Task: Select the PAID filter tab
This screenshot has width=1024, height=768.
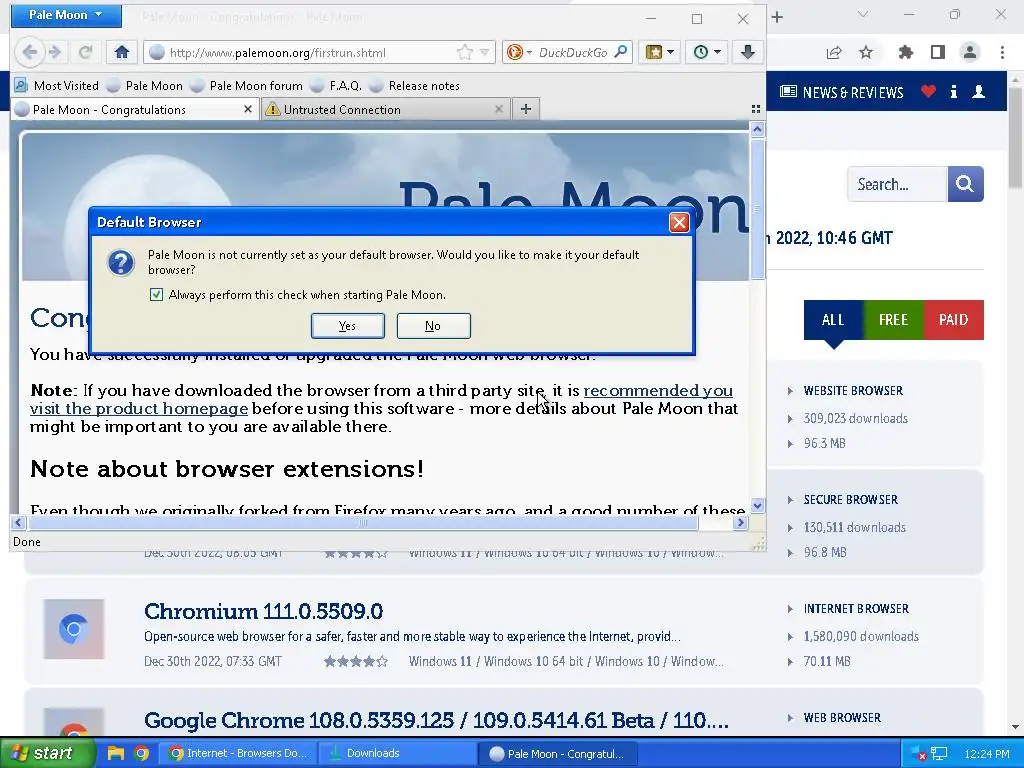Action: click(x=953, y=319)
